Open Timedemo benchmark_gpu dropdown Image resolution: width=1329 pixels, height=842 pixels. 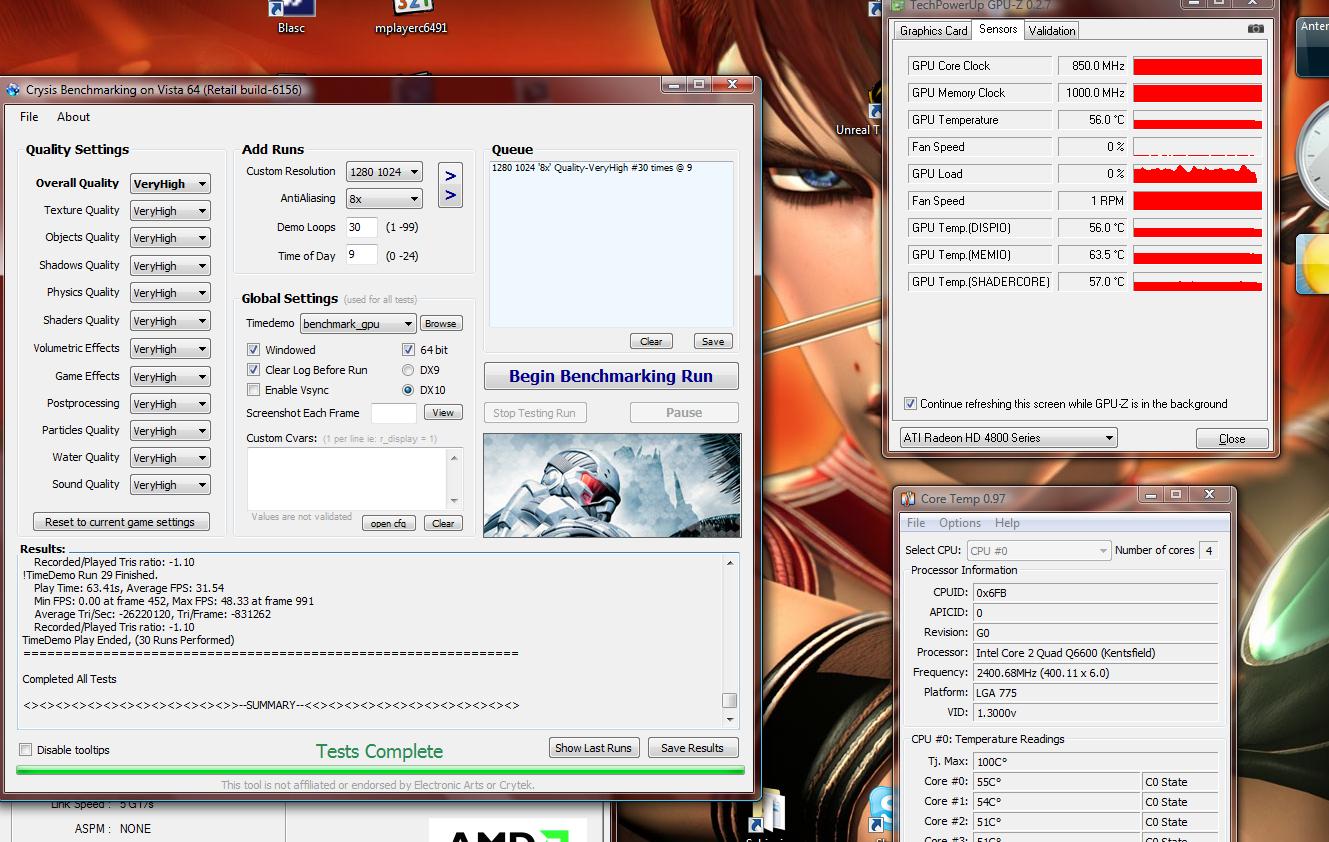tap(358, 324)
